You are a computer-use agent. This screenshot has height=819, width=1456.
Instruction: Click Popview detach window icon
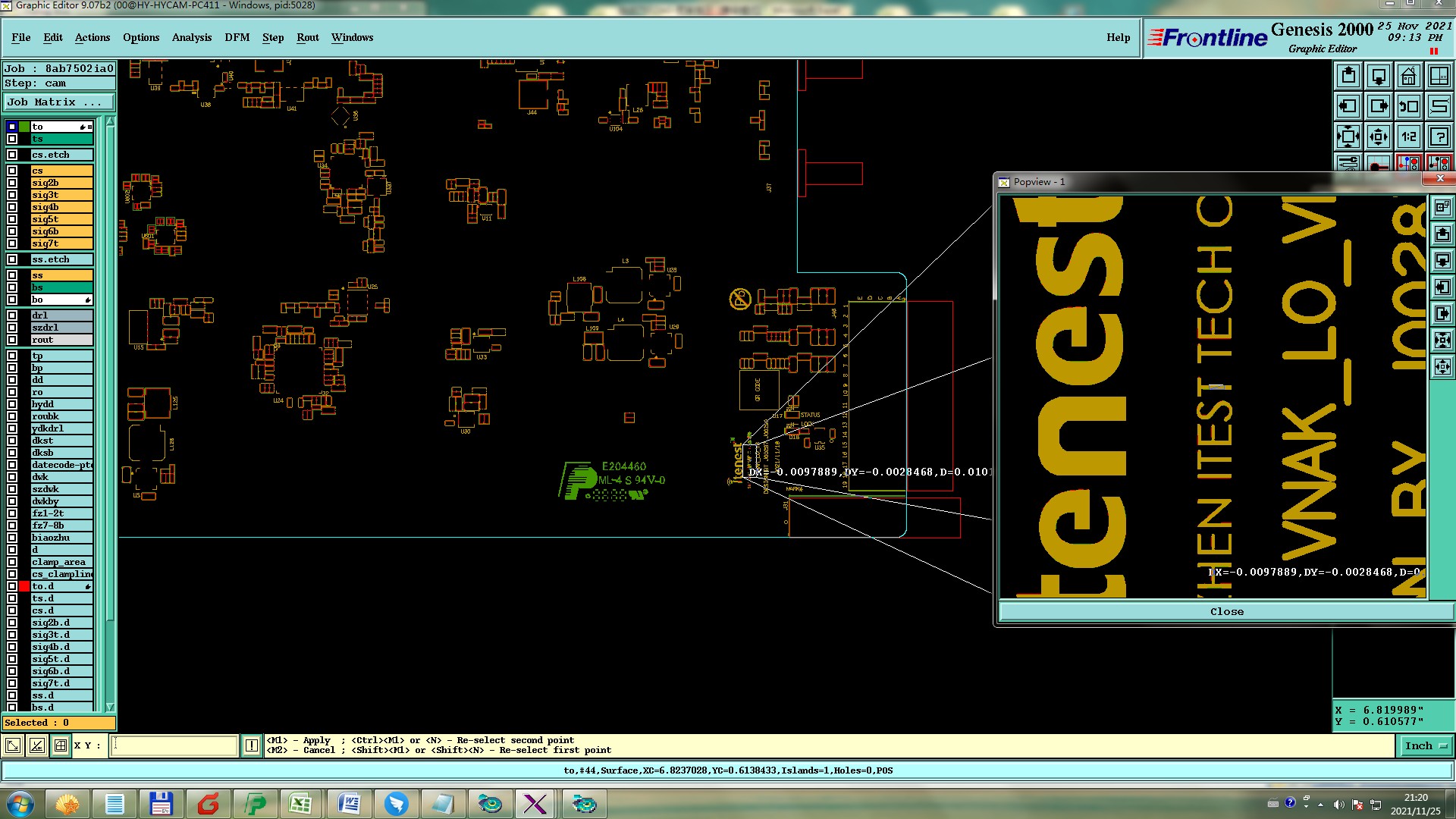click(1442, 207)
